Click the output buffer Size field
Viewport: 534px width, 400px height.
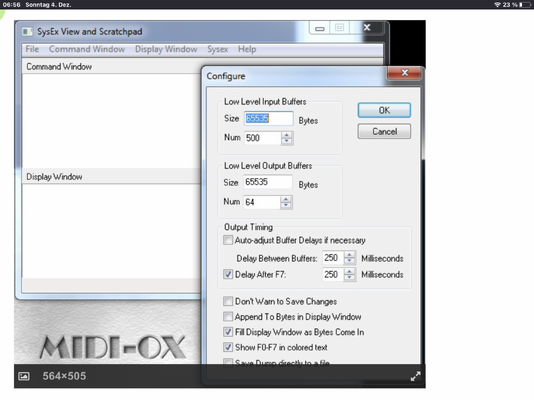point(267,182)
